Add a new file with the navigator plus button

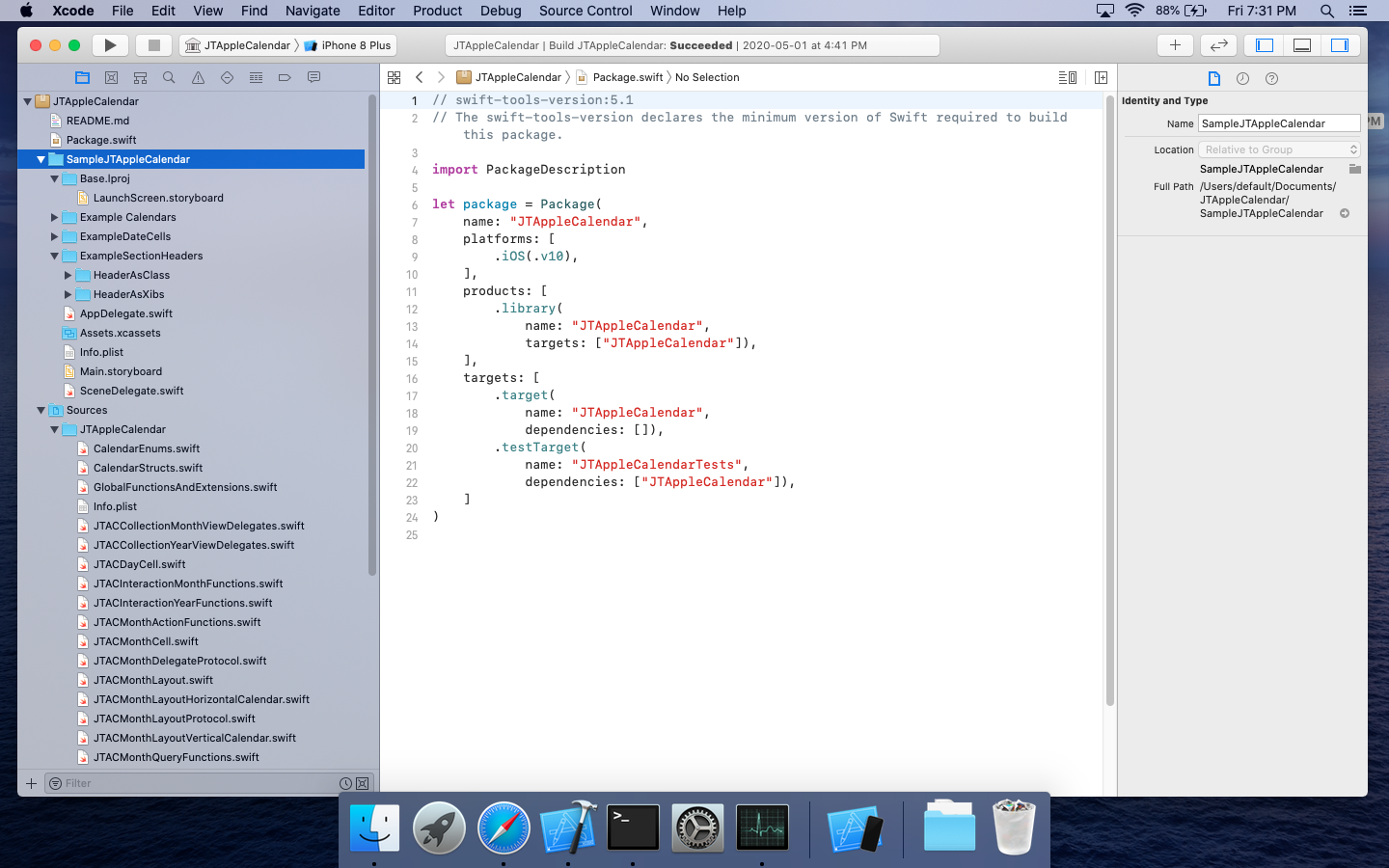(31, 783)
